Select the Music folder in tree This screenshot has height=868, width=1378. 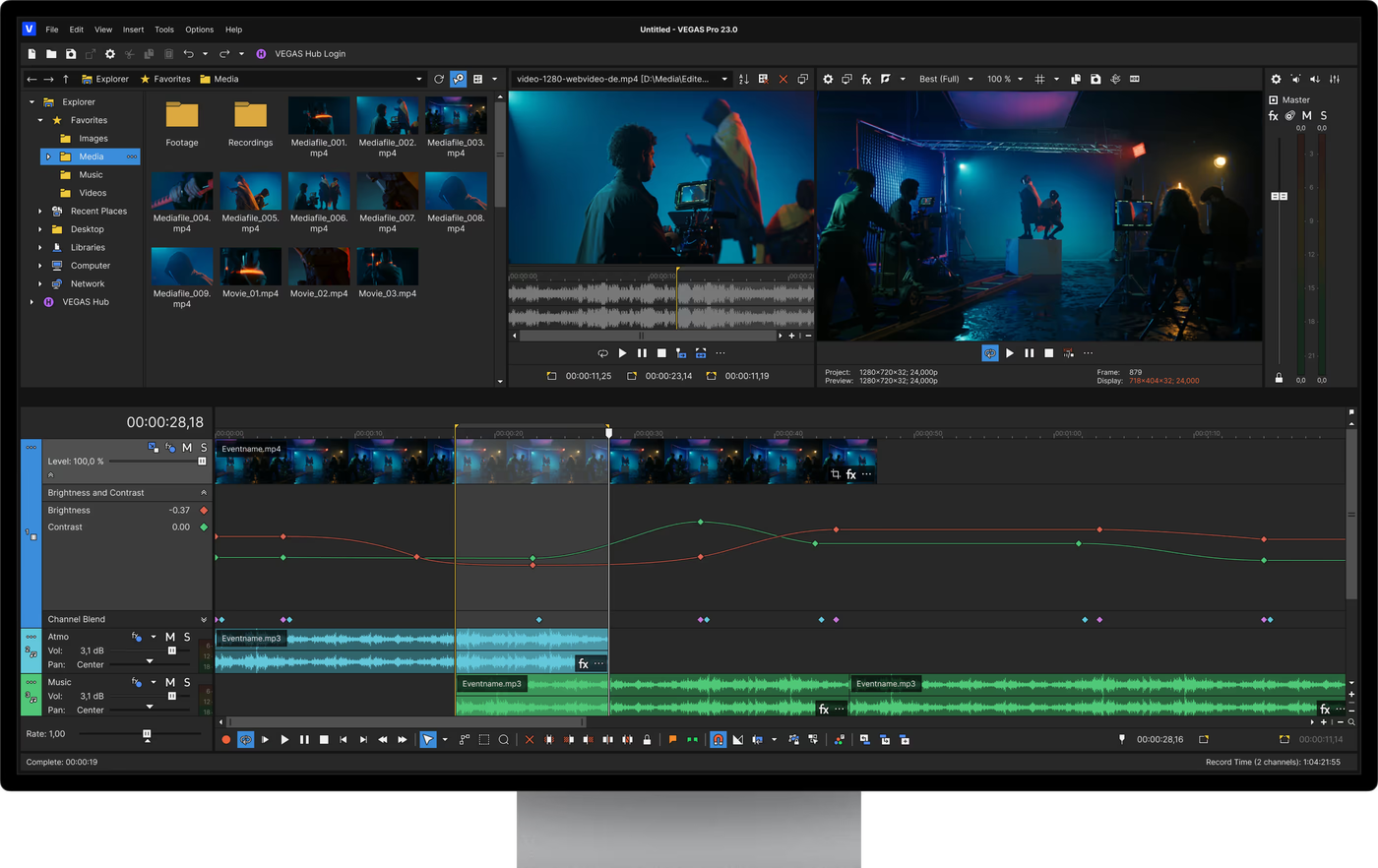click(91, 174)
